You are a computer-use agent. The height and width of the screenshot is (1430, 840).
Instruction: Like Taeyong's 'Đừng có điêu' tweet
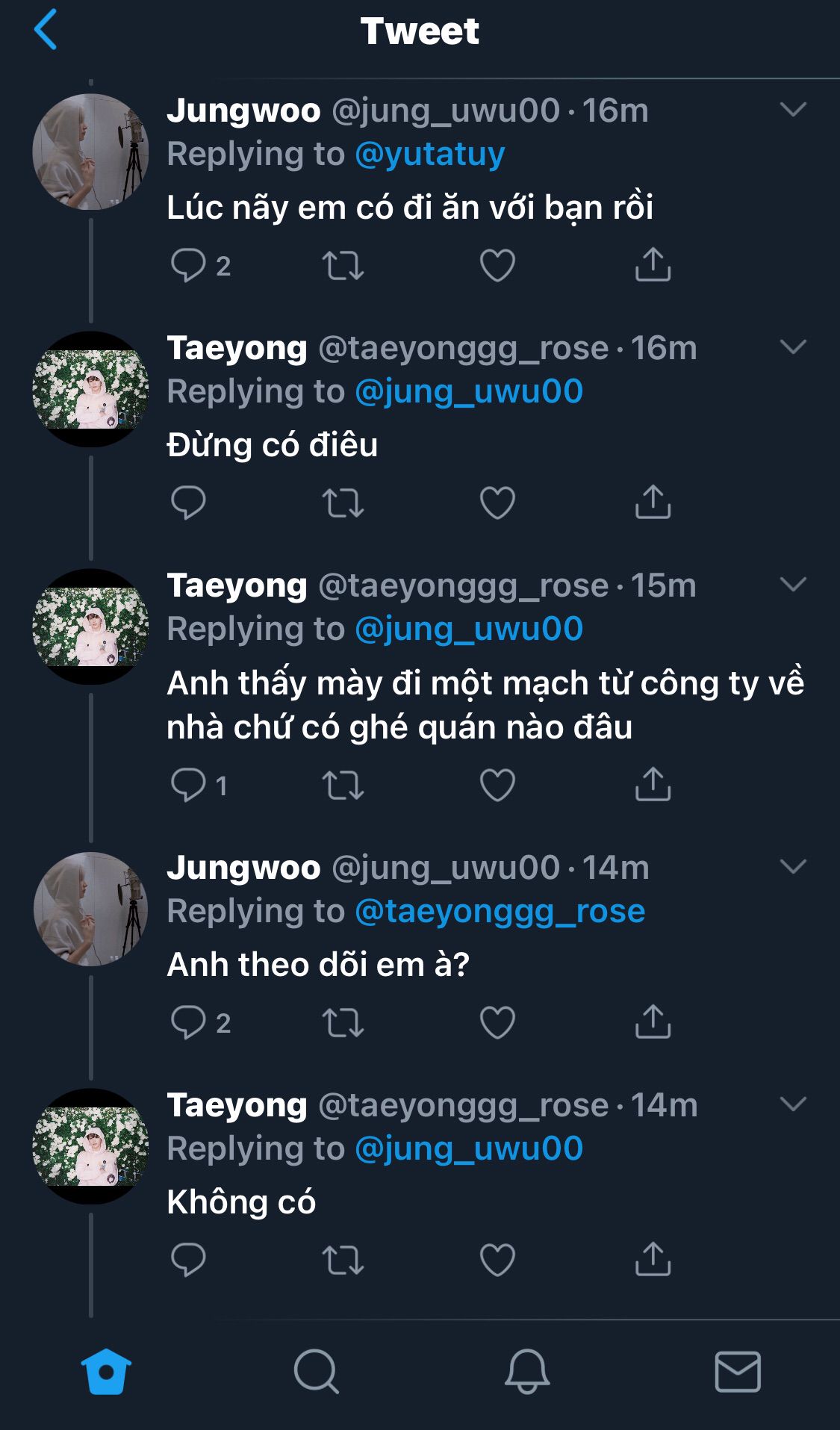click(x=497, y=503)
